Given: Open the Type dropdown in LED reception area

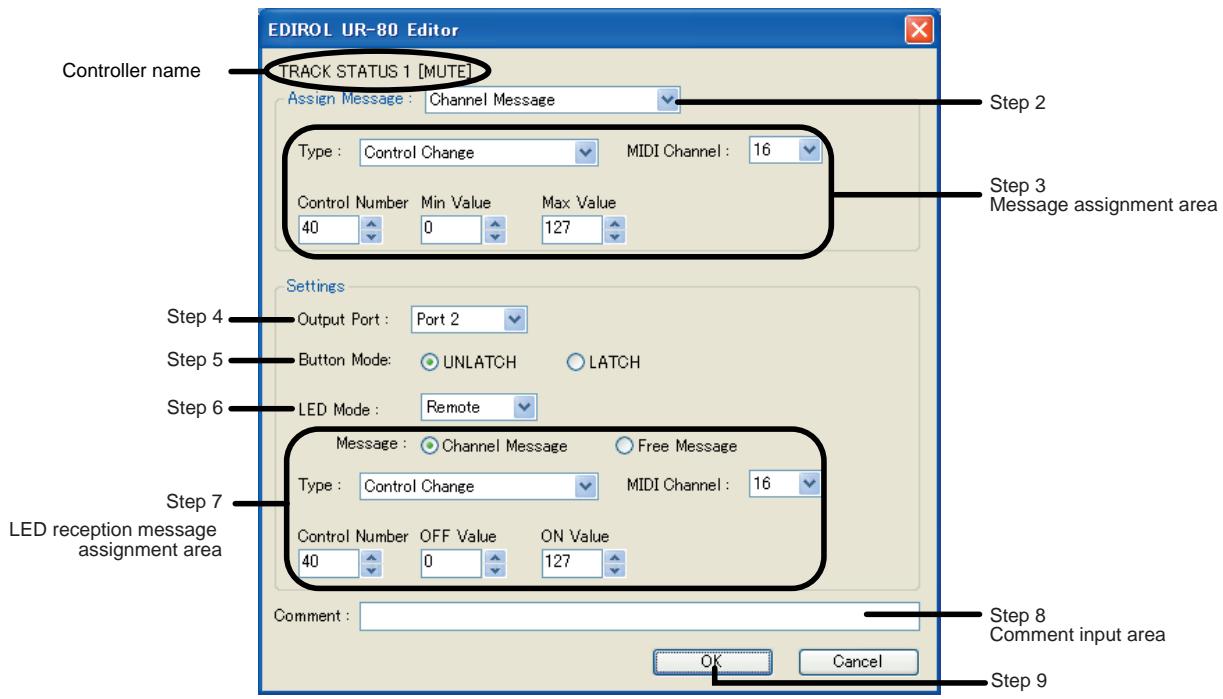Looking at the screenshot, I should (479, 486).
